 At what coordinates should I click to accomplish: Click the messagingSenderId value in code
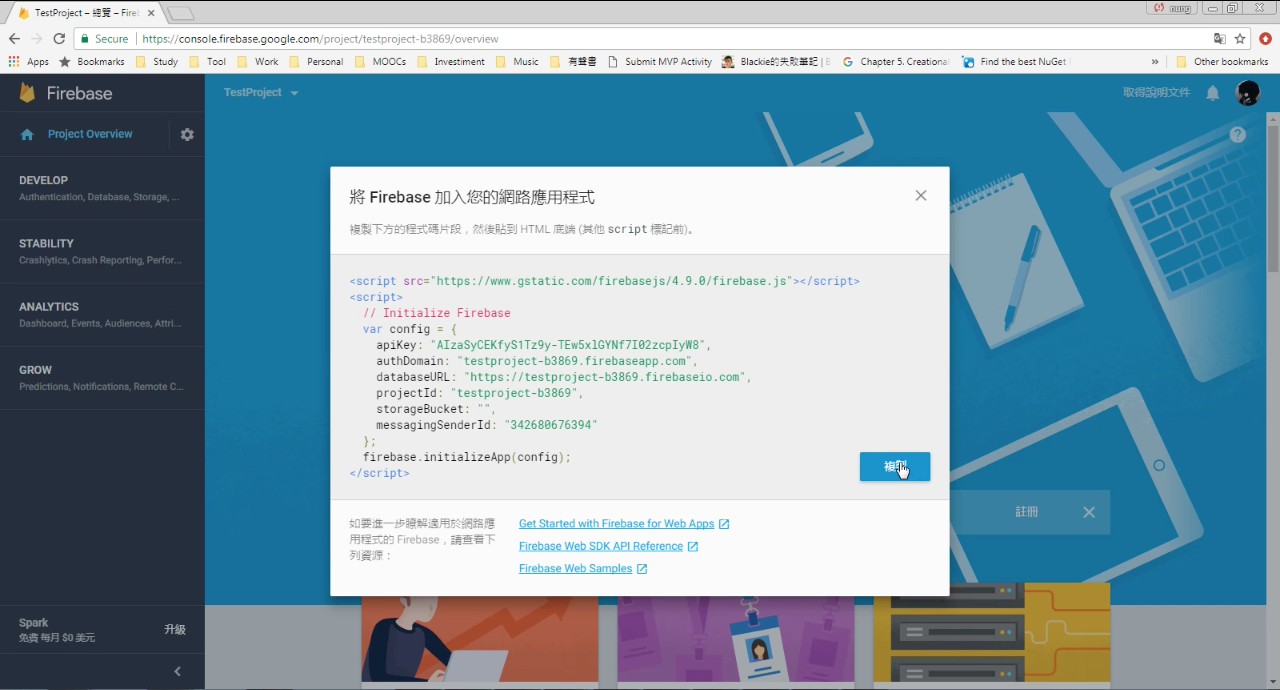[x=550, y=425]
